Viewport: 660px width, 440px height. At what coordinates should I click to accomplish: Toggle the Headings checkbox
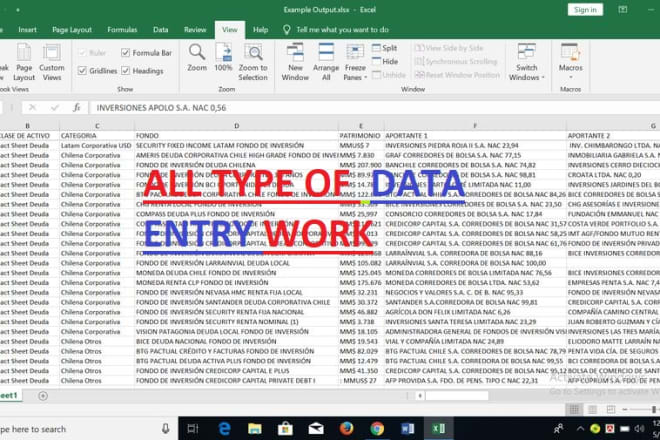pos(125,71)
